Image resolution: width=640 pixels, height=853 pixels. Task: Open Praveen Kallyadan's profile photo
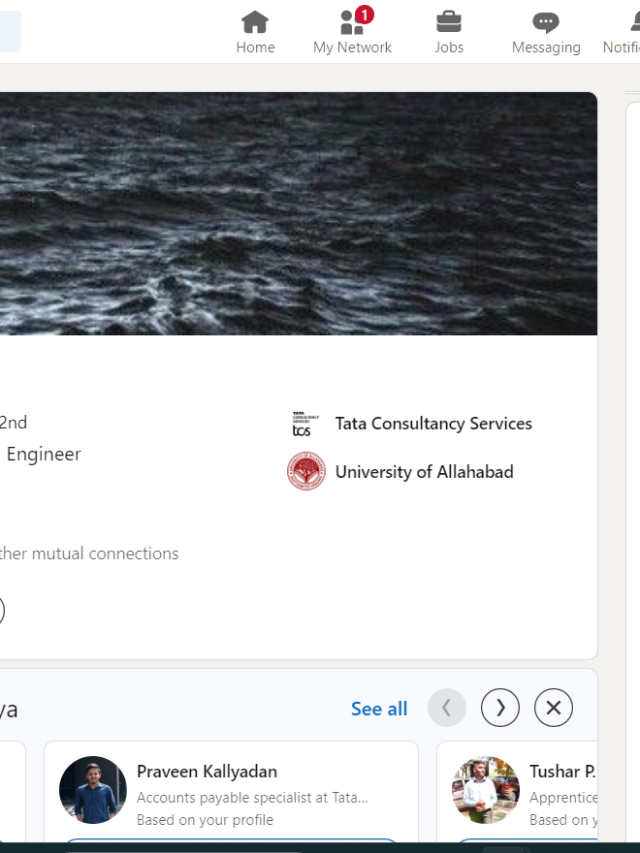click(x=93, y=790)
